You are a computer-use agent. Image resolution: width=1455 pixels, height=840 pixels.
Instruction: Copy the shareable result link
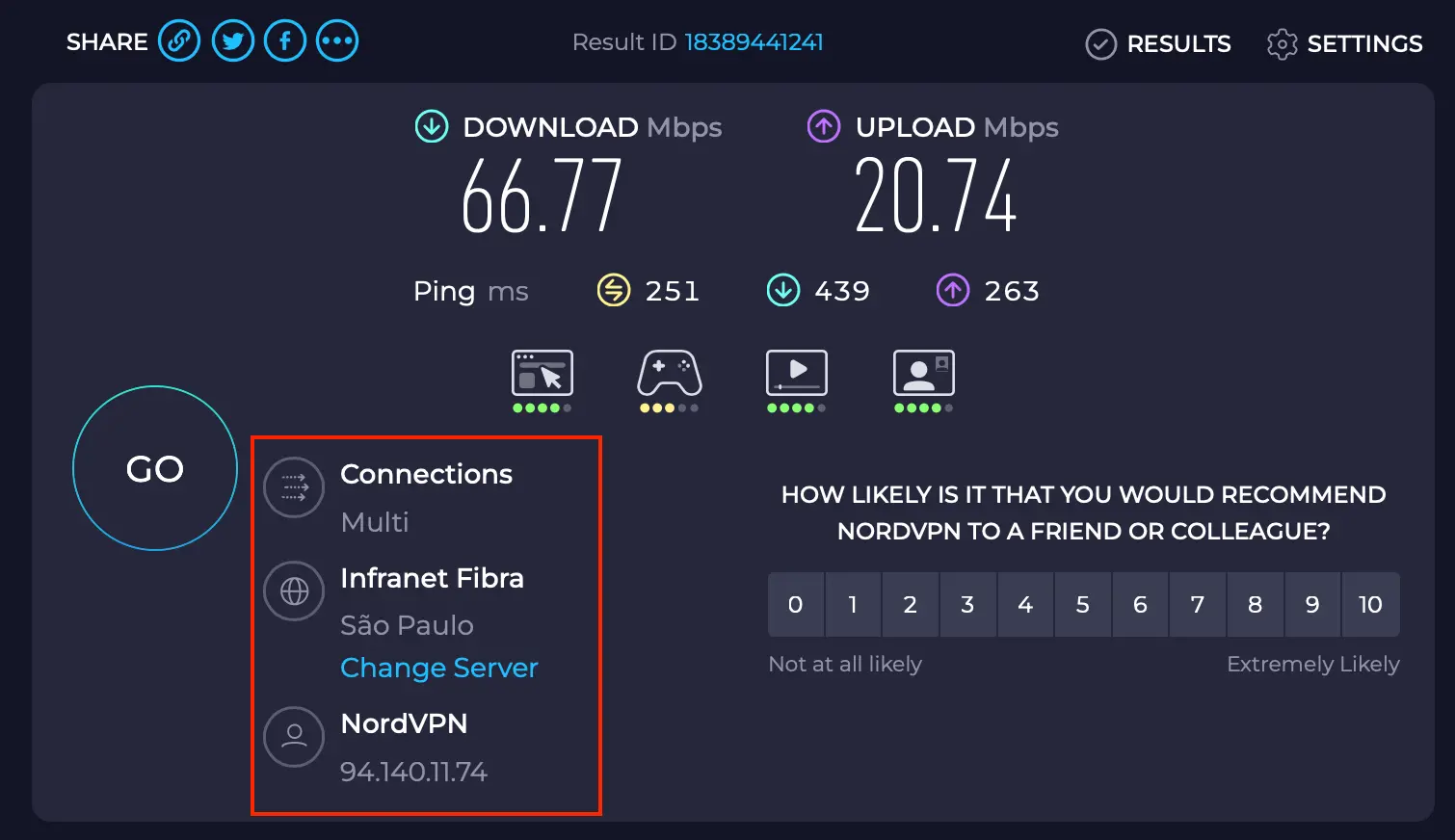(179, 40)
